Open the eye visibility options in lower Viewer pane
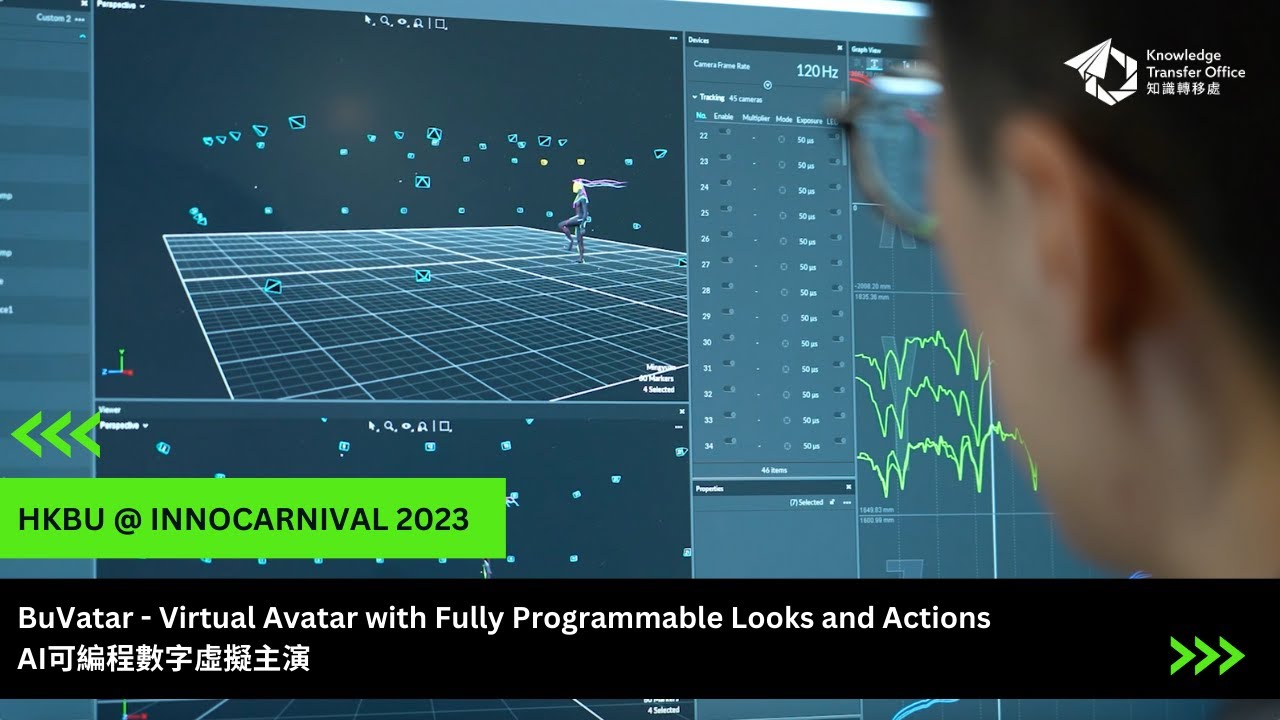 (x=405, y=426)
